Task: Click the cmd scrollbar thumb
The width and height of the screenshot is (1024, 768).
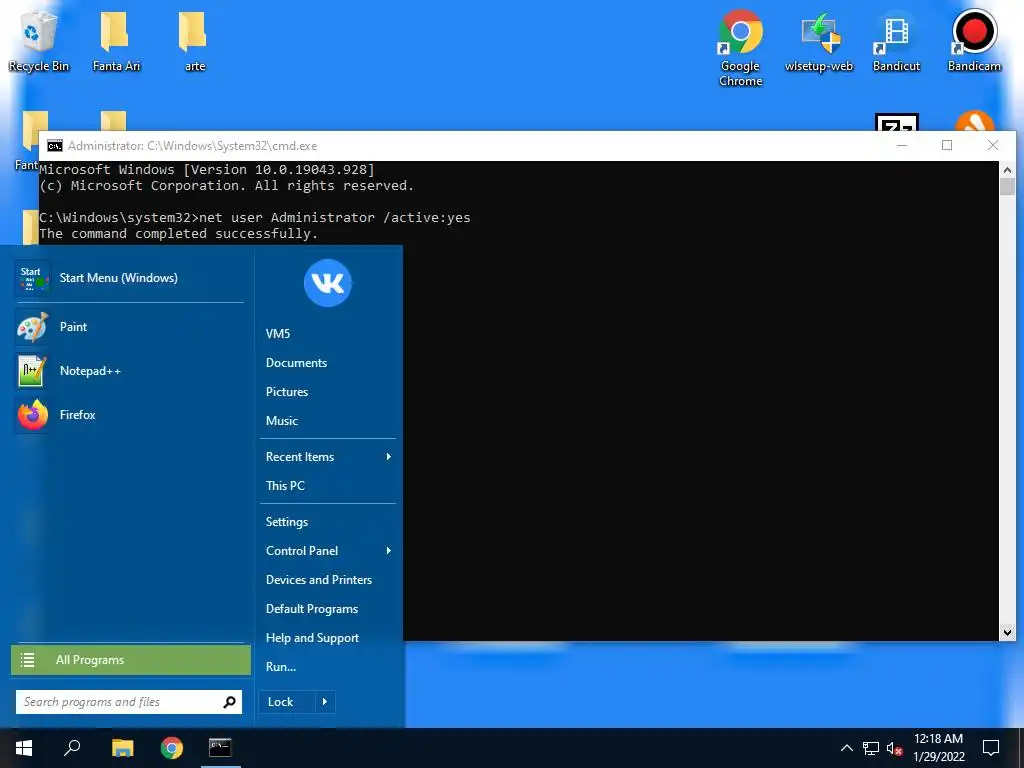Action: pyautogui.click(x=1007, y=186)
